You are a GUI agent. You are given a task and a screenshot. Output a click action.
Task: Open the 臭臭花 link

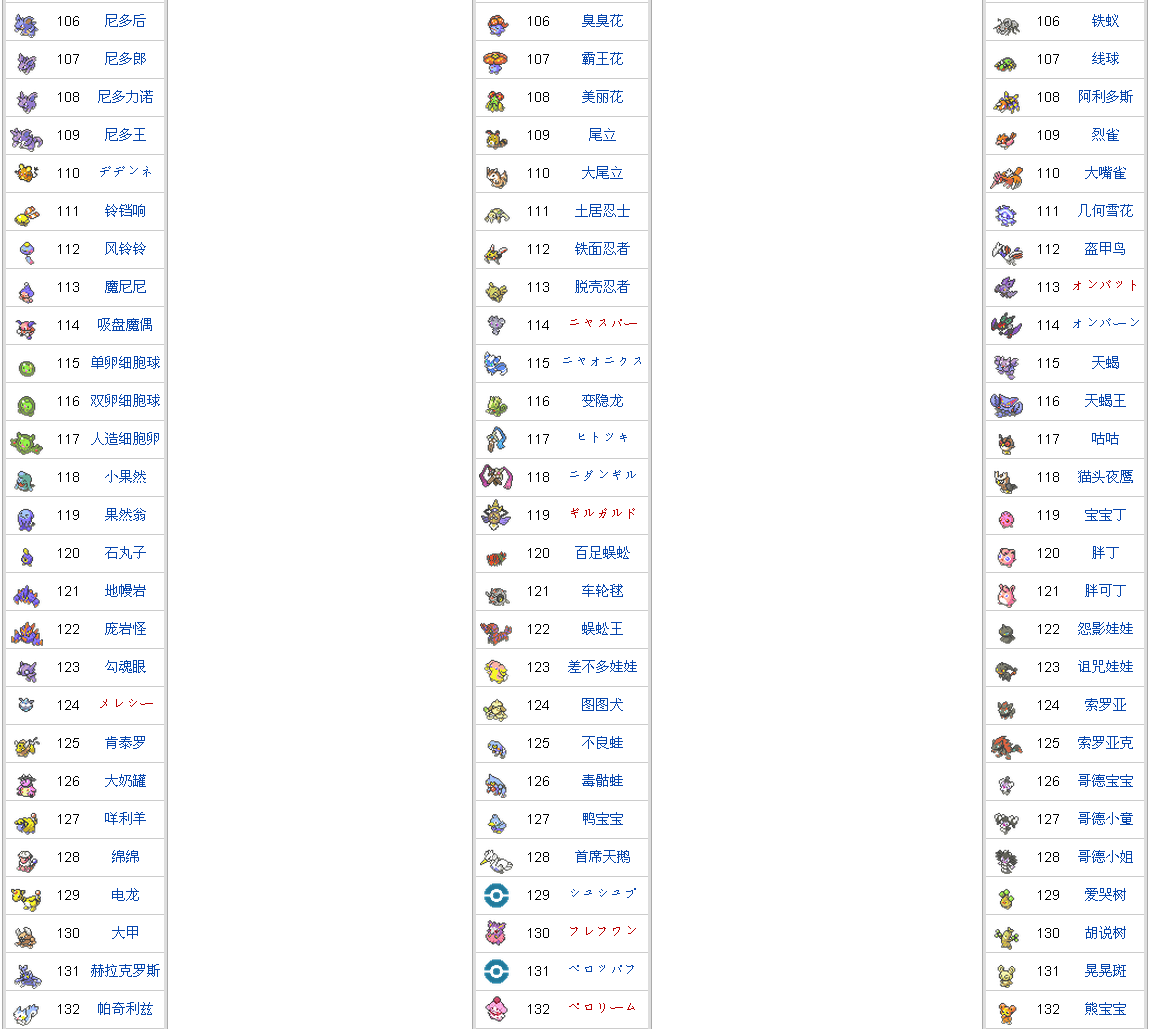click(x=602, y=21)
